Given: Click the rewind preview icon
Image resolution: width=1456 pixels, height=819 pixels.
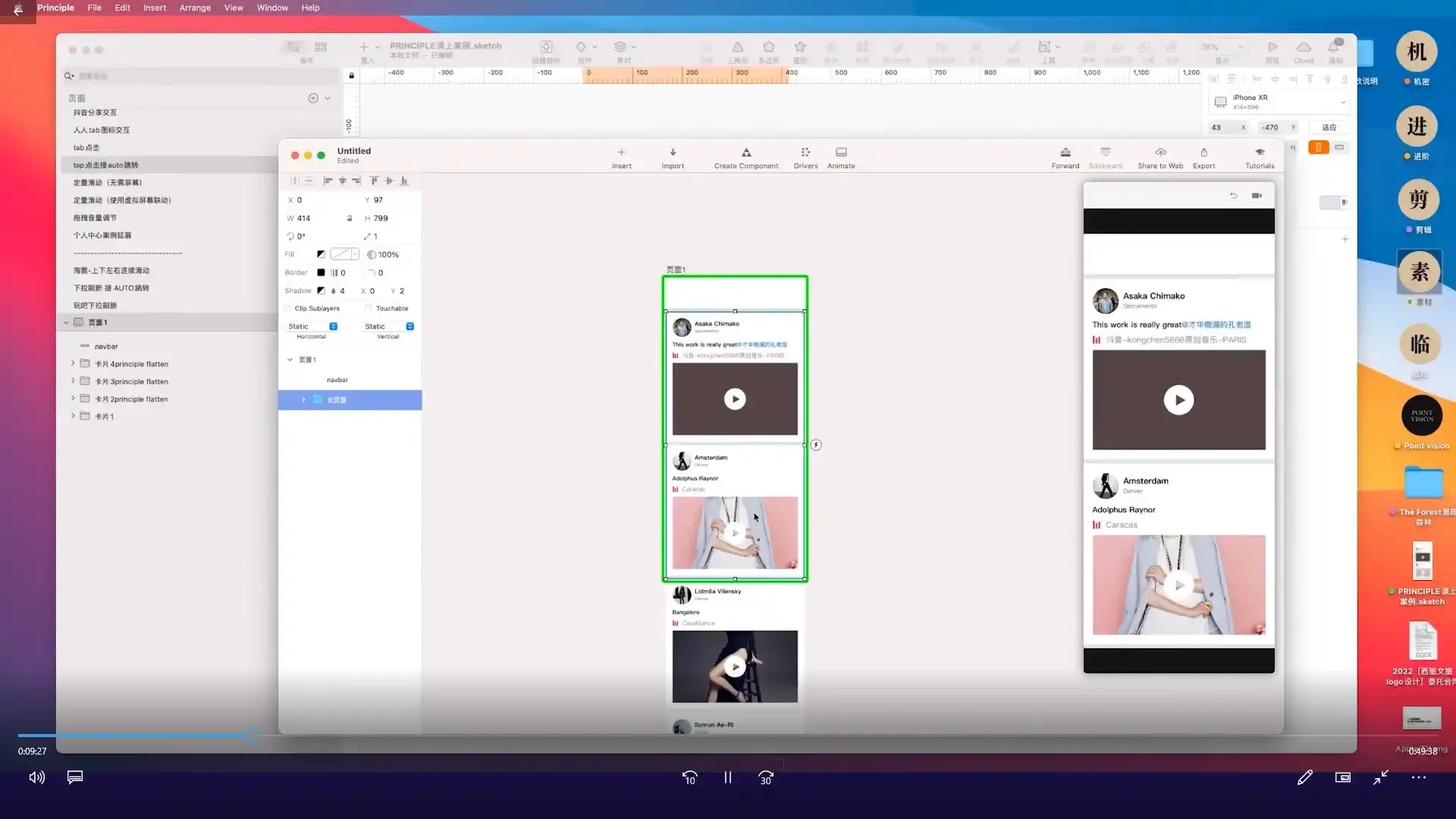Looking at the screenshot, I should click(1234, 196).
